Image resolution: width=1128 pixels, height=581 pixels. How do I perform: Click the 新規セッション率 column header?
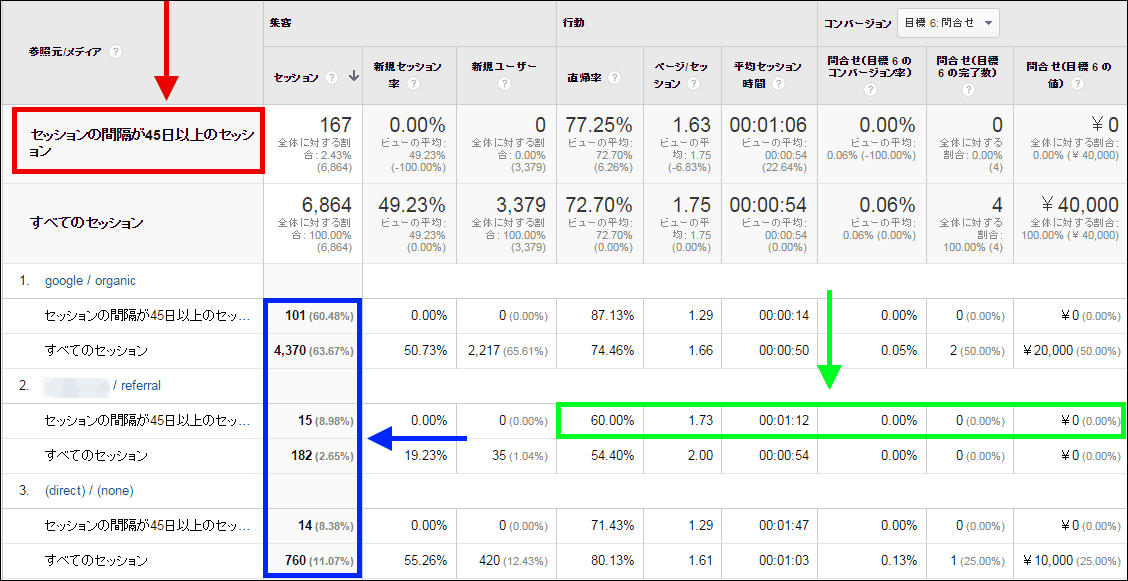click(407, 67)
